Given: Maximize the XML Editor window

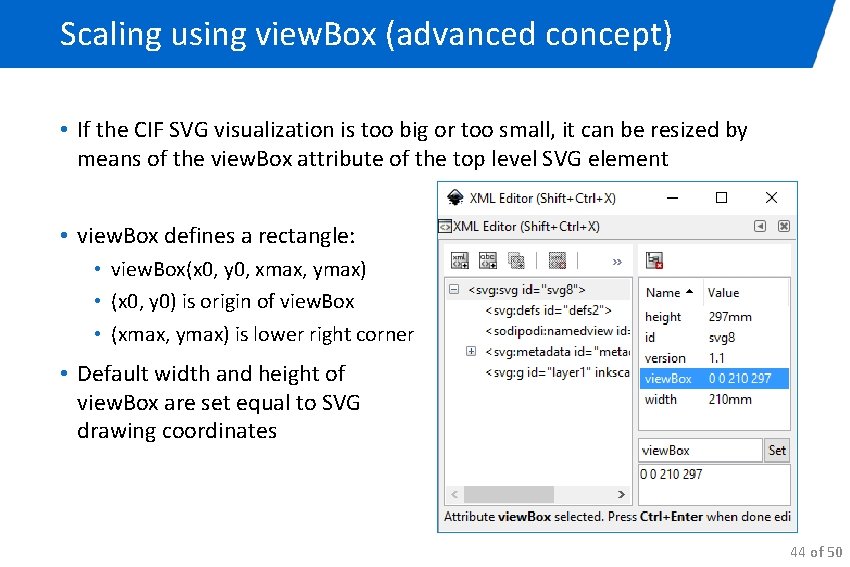Looking at the screenshot, I should click(x=722, y=198).
